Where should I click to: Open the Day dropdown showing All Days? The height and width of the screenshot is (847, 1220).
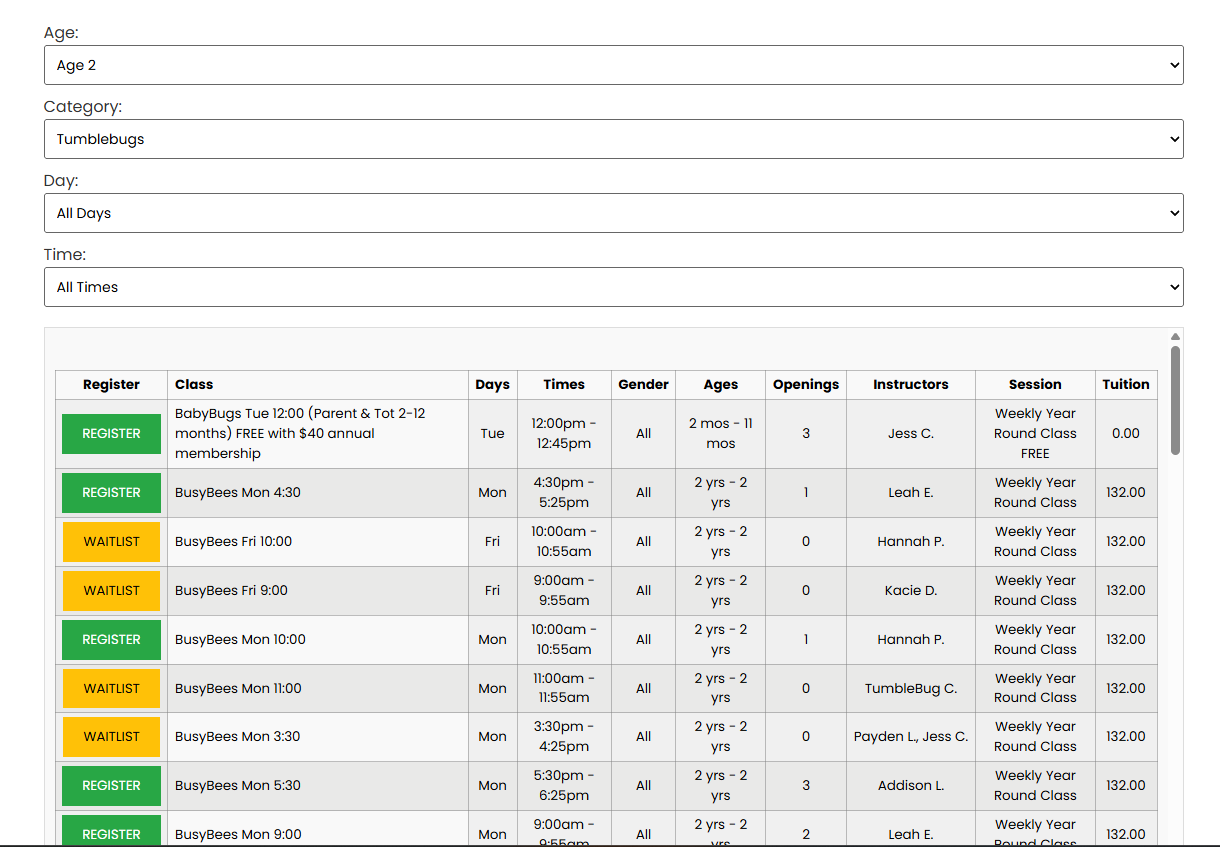tap(613, 213)
